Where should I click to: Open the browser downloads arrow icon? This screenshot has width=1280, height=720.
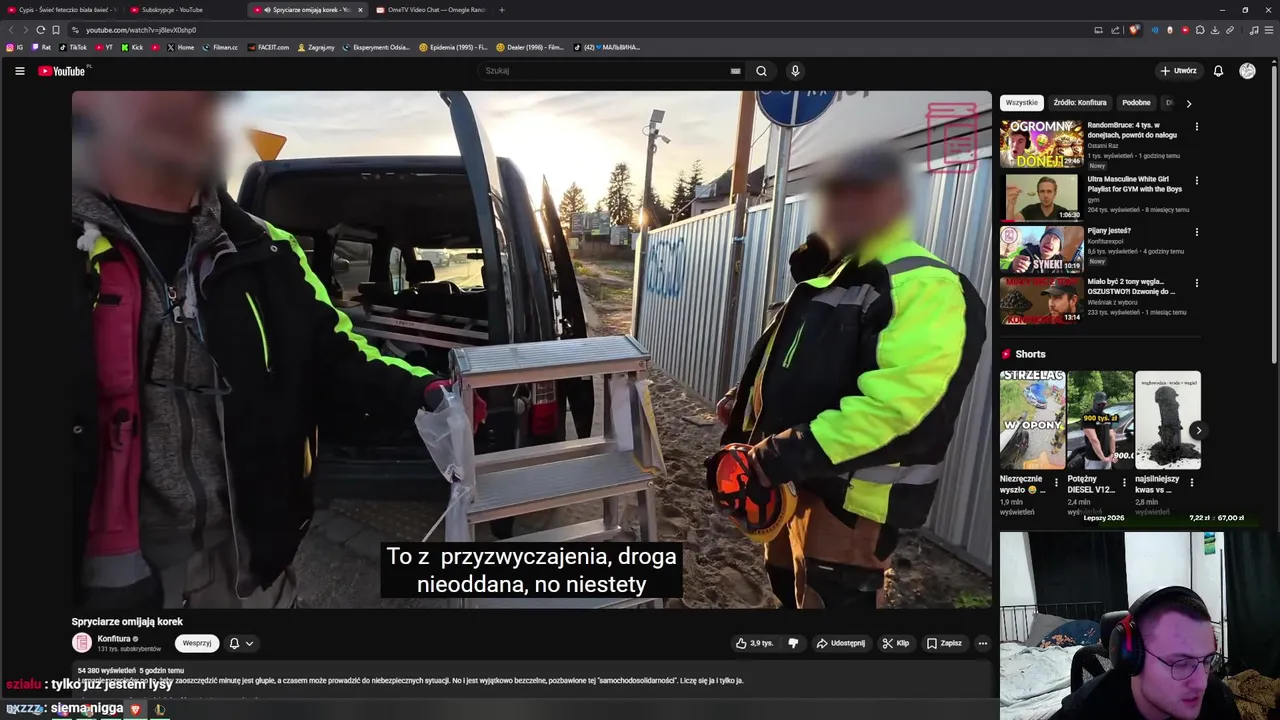click(1215, 30)
